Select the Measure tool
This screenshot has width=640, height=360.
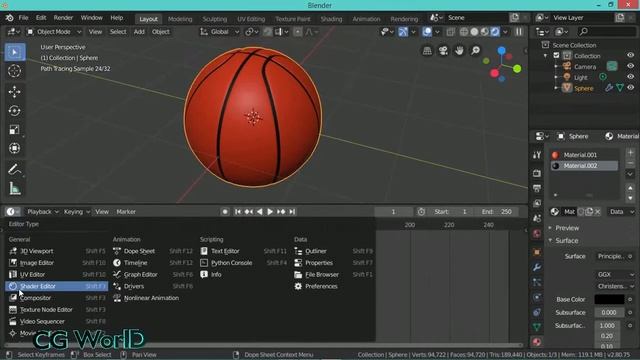[x=15, y=188]
